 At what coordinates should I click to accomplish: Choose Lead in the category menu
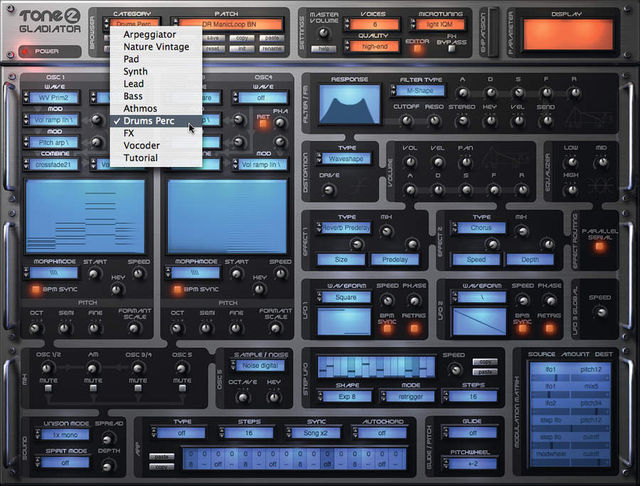[156, 84]
